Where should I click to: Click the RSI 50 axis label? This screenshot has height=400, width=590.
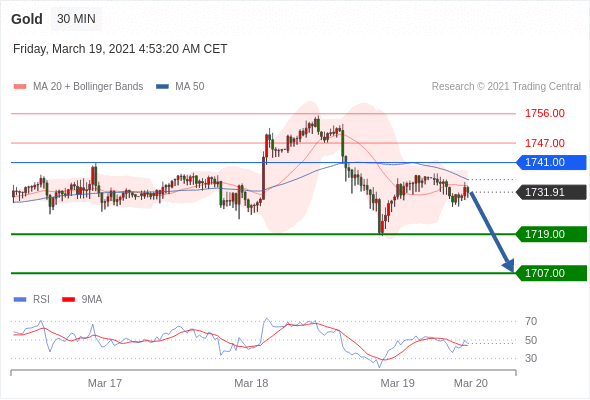click(x=531, y=341)
